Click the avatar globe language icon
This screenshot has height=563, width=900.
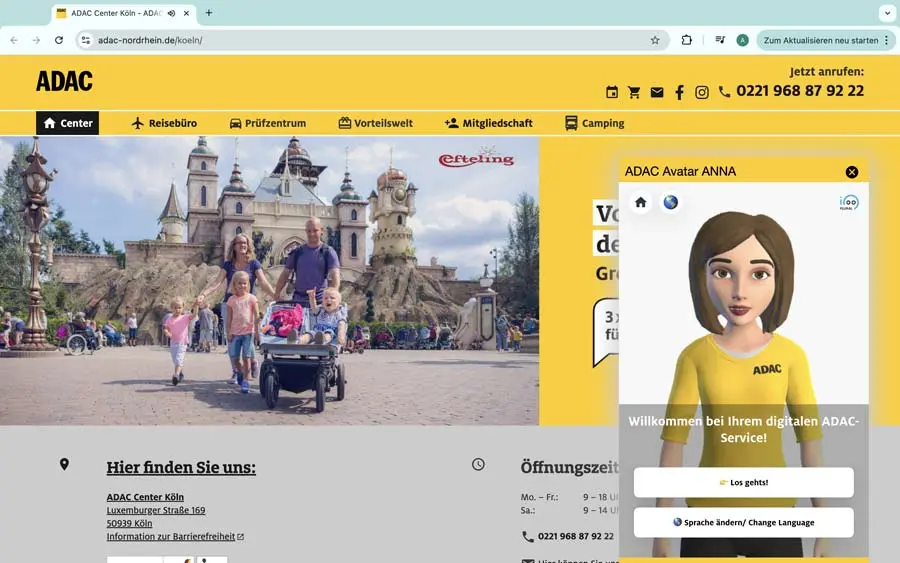coord(670,202)
